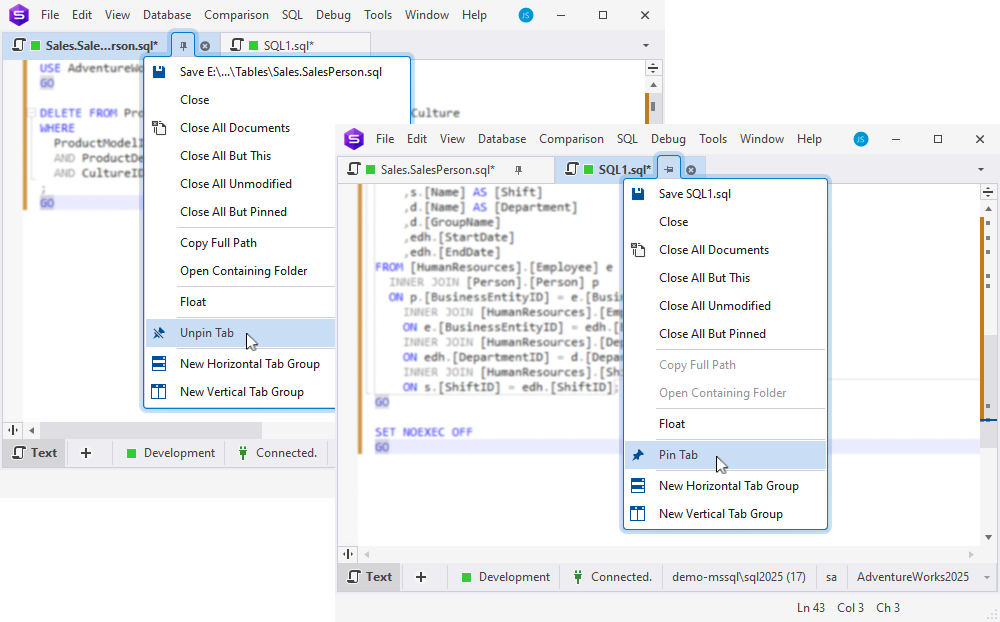Click the scroll right arrow in front horizontal scrollbar

click(x=971, y=554)
